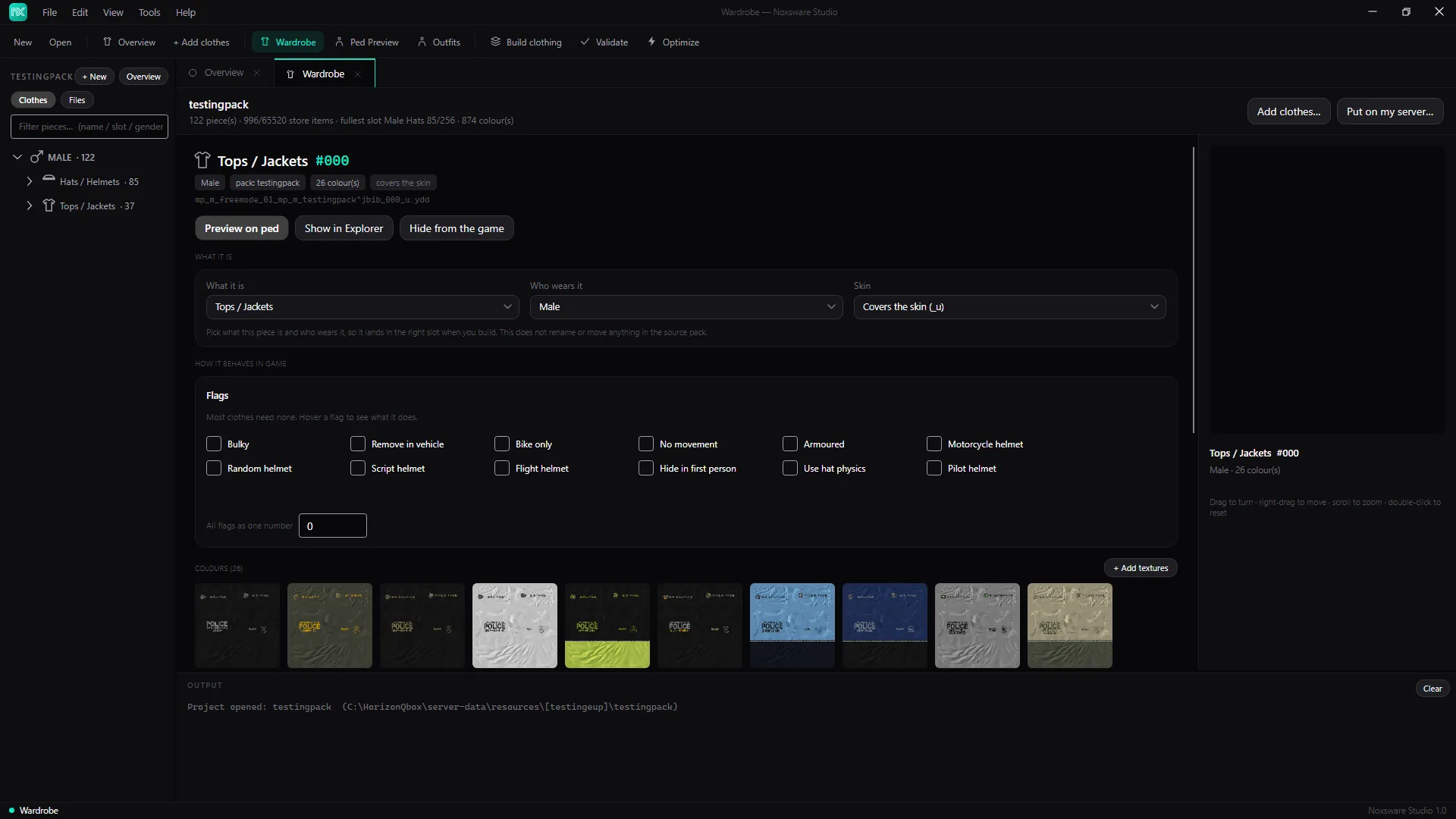Click the male gender symbol icon
The height and width of the screenshot is (819, 1456).
tap(36, 157)
